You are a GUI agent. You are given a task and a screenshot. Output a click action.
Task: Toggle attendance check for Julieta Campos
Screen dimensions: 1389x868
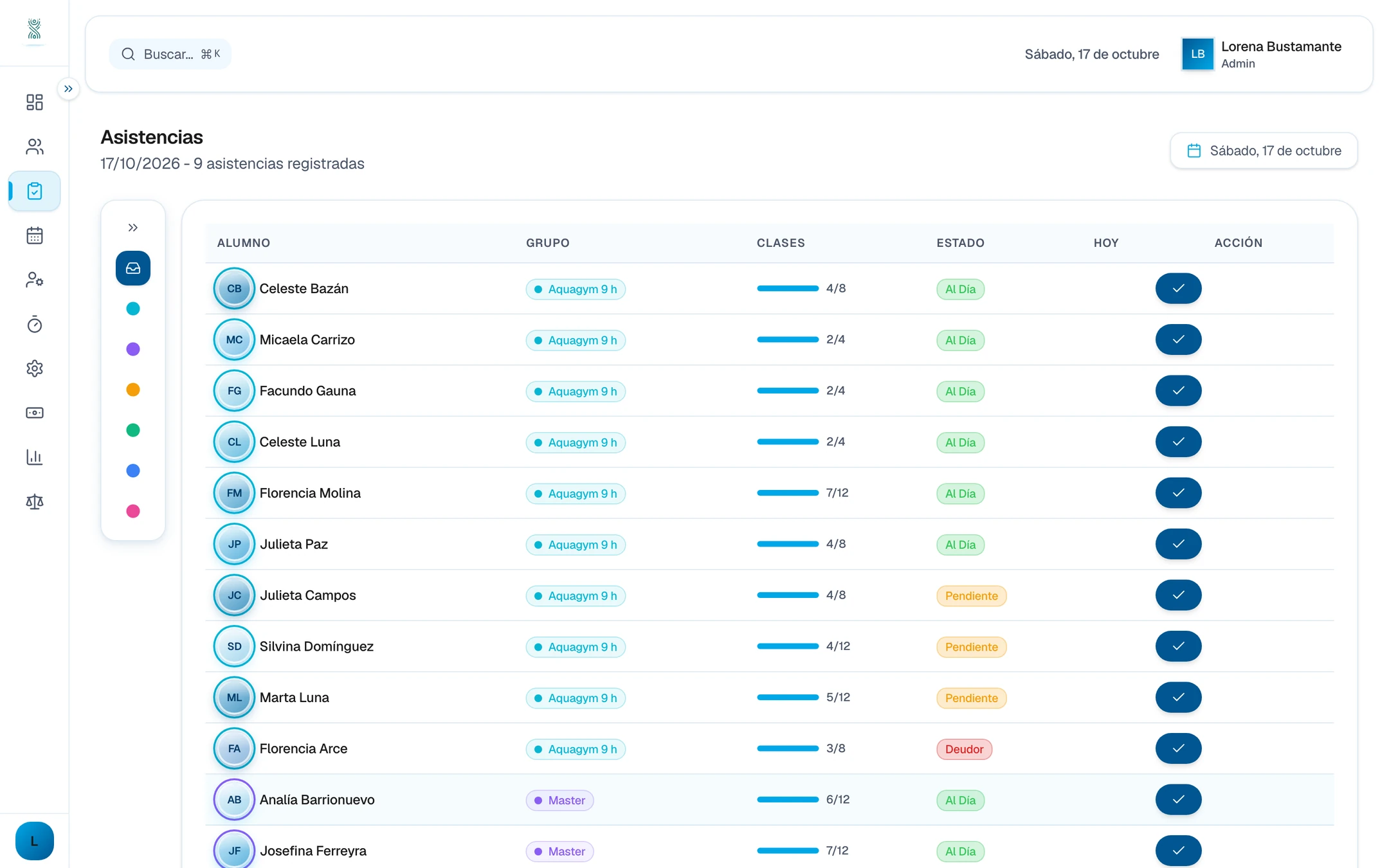point(1178,595)
